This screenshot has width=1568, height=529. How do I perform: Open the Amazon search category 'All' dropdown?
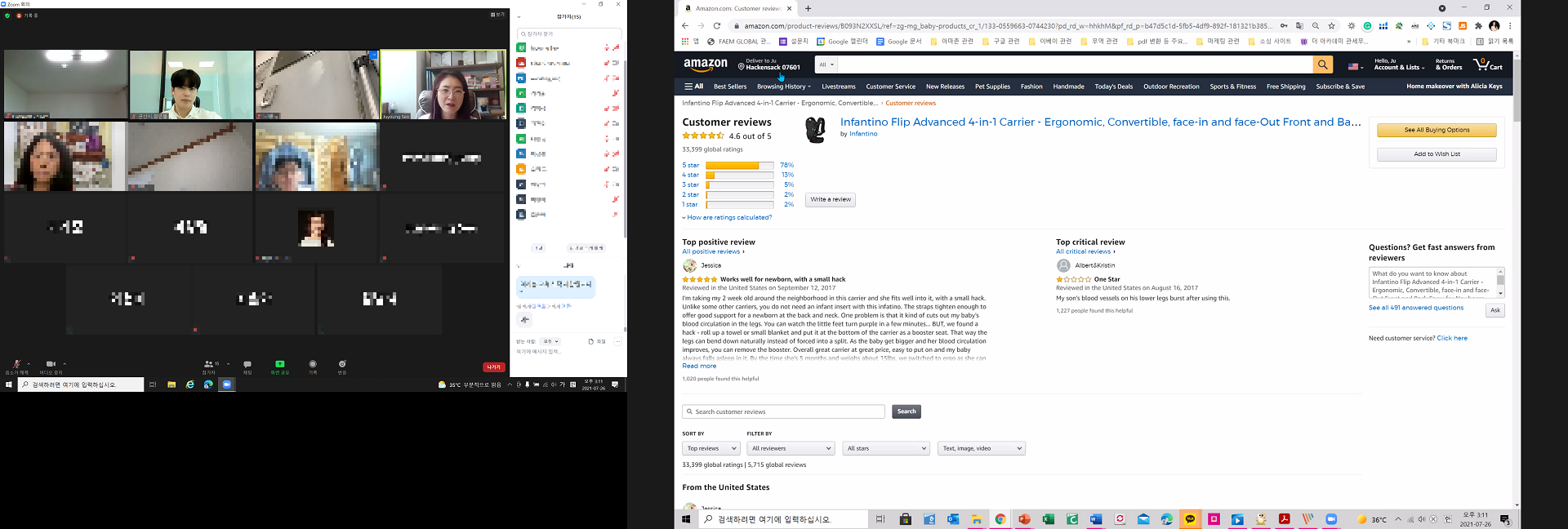[x=826, y=64]
